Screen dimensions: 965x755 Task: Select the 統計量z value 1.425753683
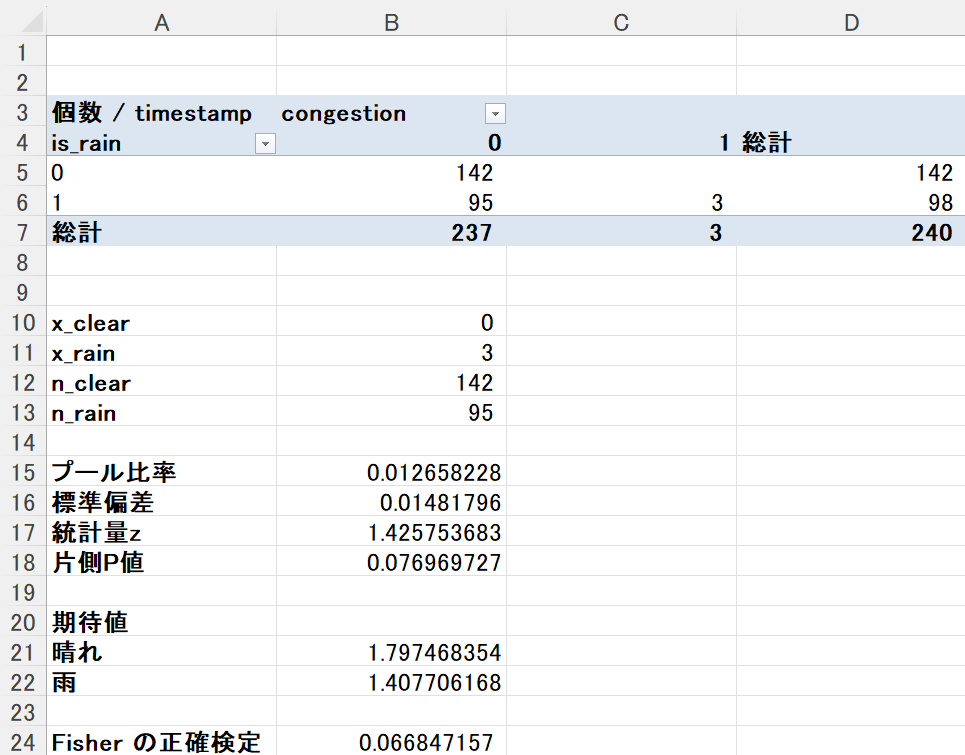(391, 533)
